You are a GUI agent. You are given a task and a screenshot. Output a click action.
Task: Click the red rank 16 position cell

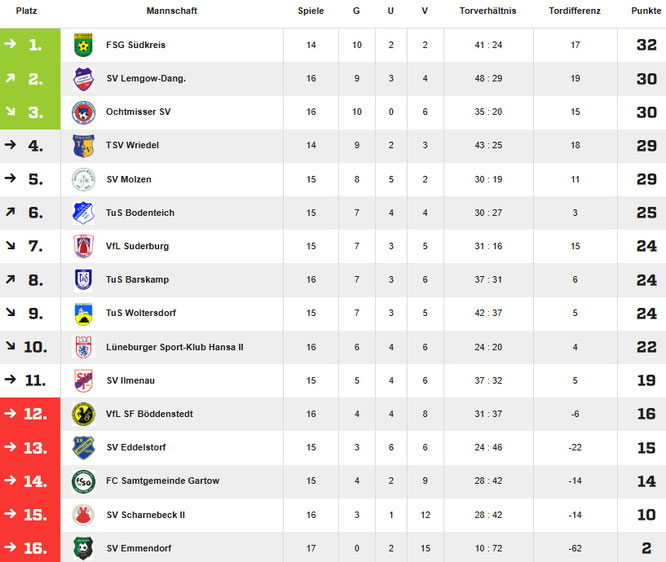click(30, 548)
